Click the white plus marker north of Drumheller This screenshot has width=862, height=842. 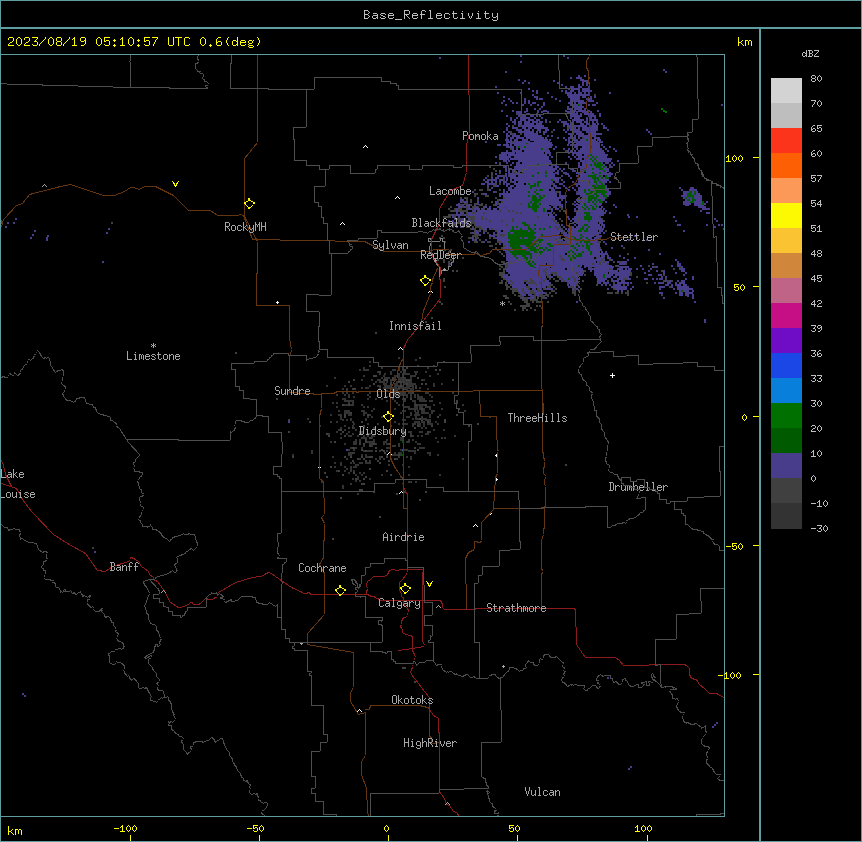coord(612,375)
